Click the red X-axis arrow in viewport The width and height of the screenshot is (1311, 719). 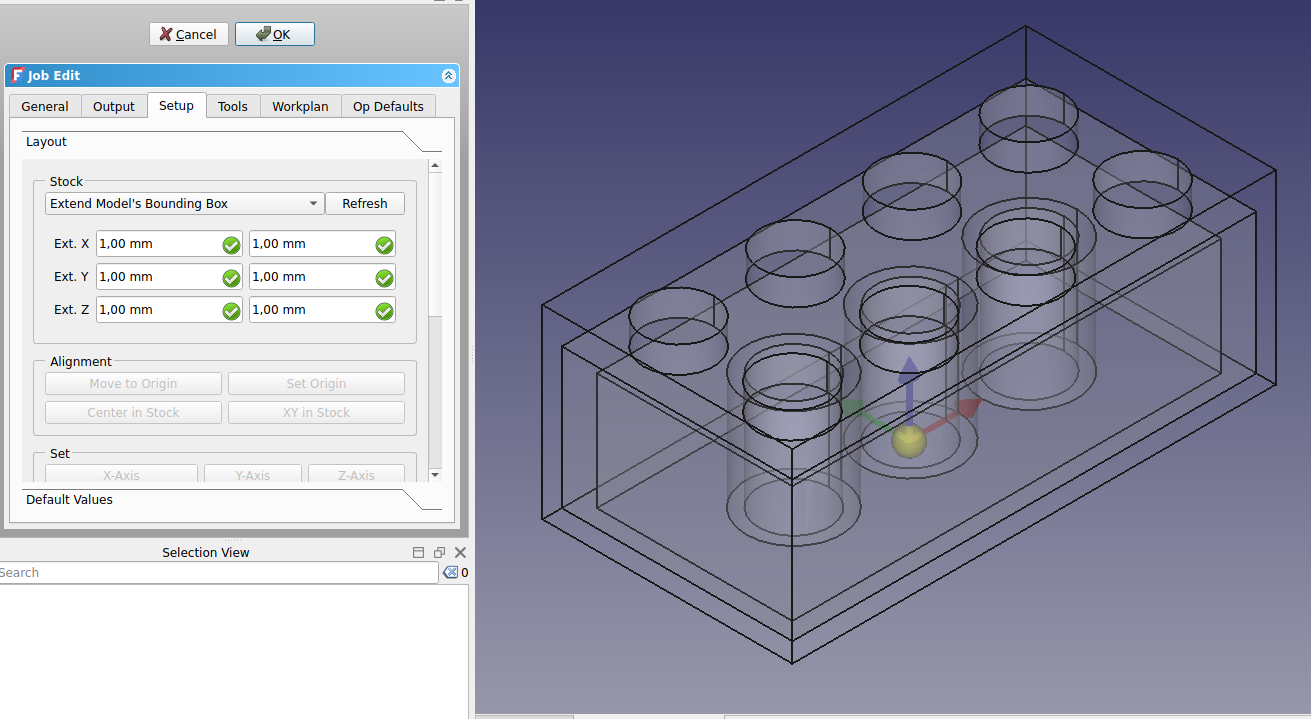[x=965, y=408]
